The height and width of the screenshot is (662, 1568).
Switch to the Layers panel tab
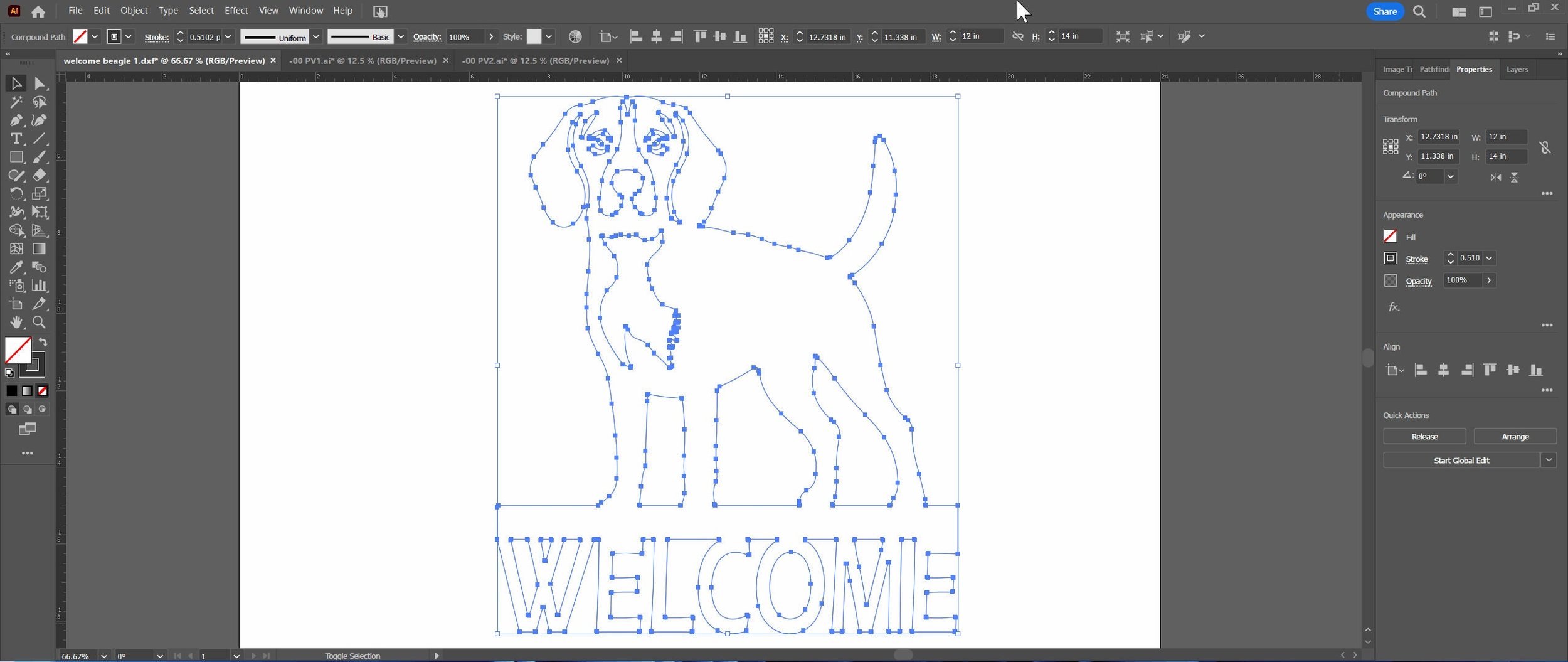coord(1517,69)
